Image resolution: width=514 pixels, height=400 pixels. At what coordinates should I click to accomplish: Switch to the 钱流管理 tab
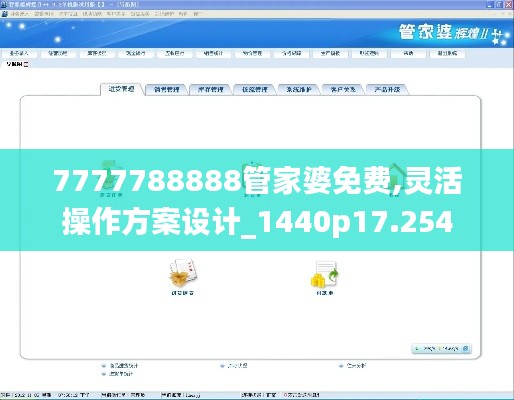[x=255, y=89]
